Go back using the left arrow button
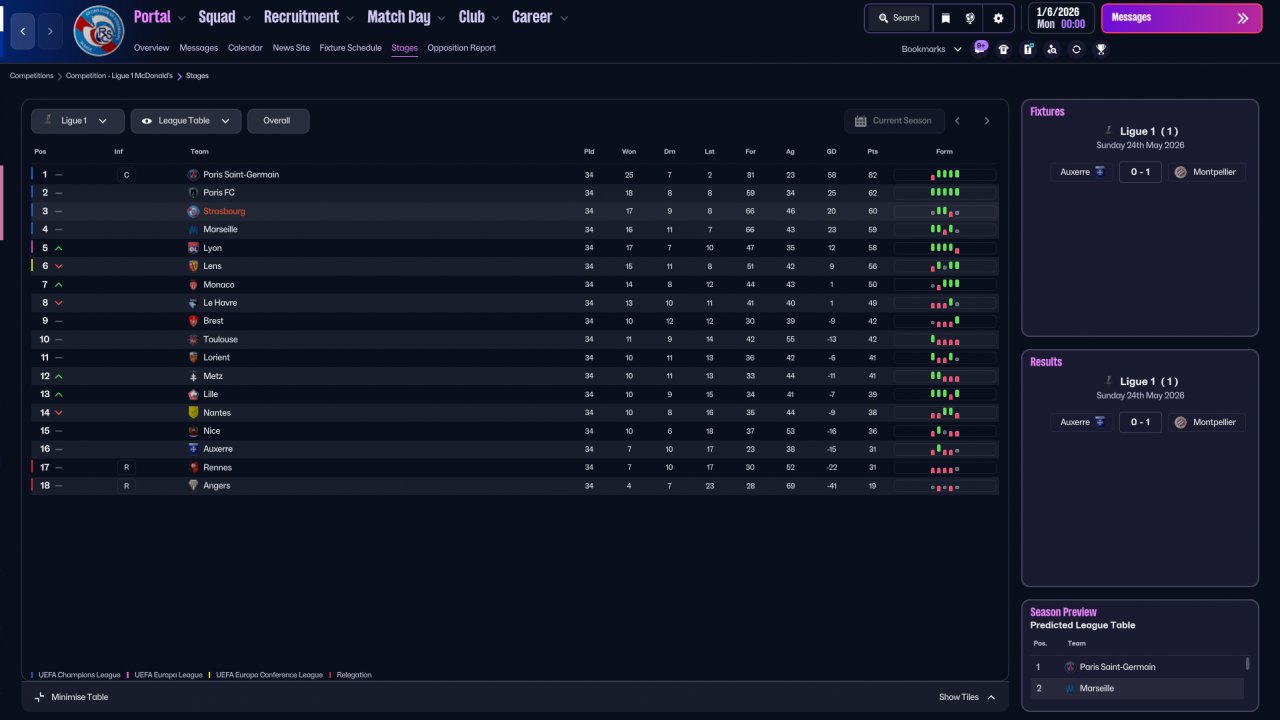Viewport: 1280px width, 720px height. tap(23, 31)
